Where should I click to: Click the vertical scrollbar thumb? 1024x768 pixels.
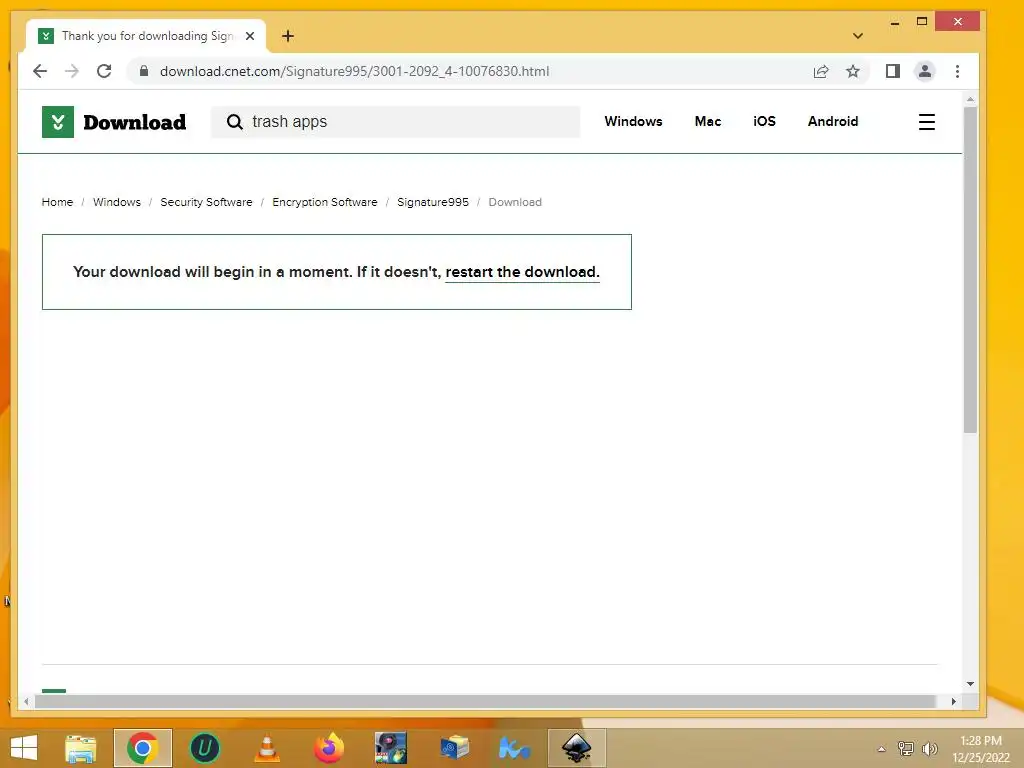(970, 270)
